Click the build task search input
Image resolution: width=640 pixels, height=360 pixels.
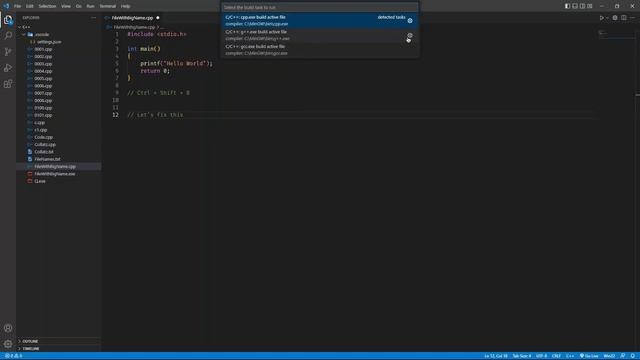click(x=320, y=7)
